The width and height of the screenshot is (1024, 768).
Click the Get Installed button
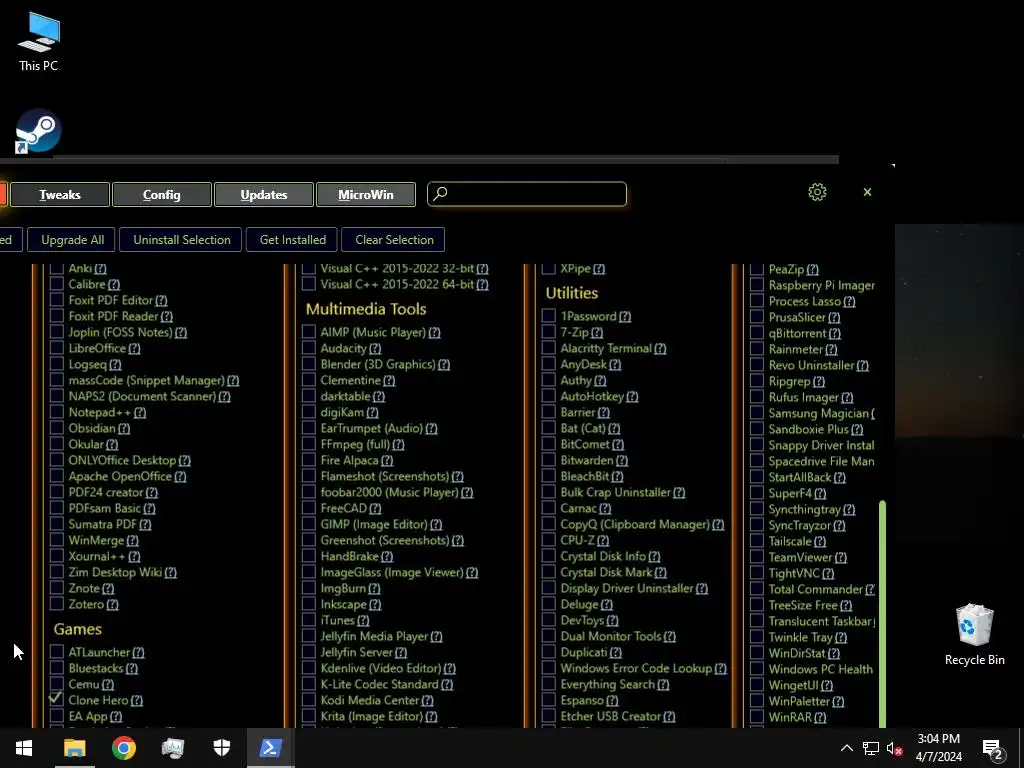click(x=293, y=240)
